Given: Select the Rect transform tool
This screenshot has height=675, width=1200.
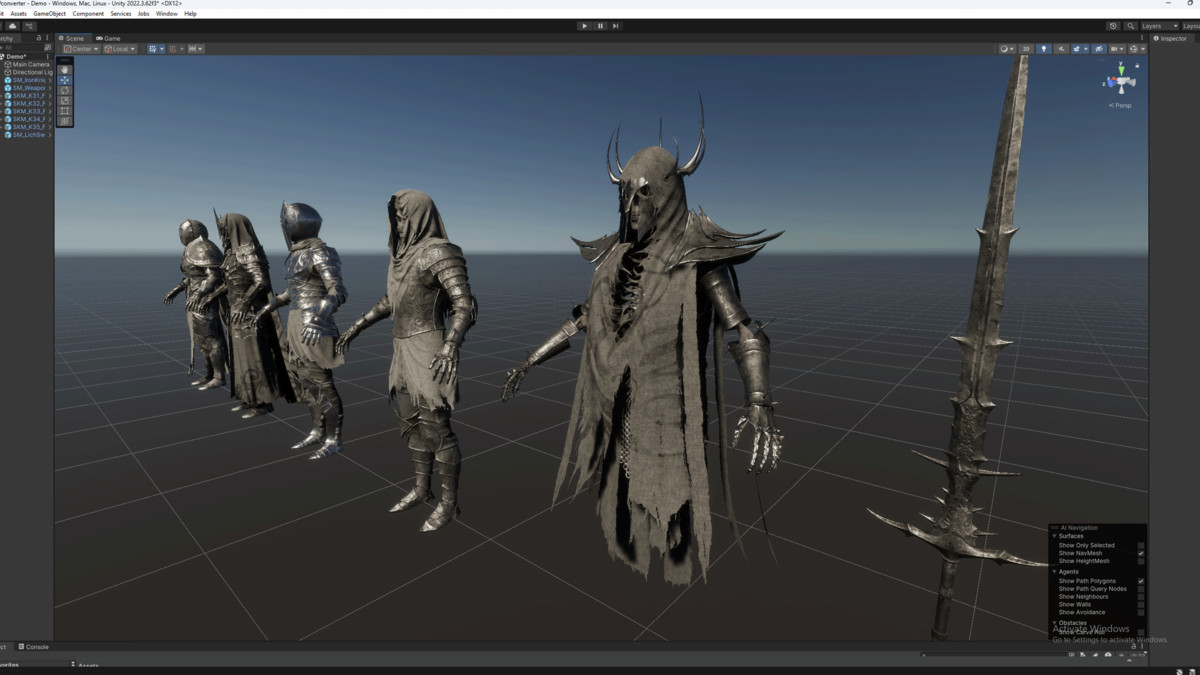Looking at the screenshot, I should (x=65, y=111).
